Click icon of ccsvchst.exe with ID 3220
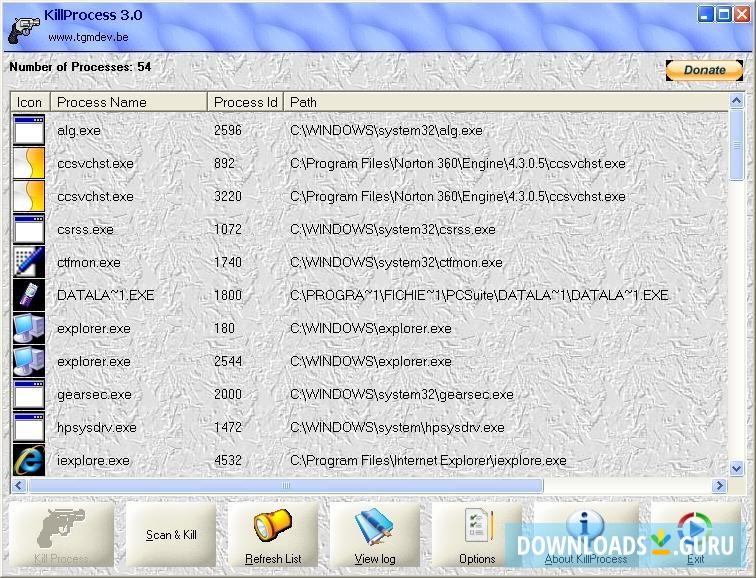The image size is (756, 578). point(29,196)
